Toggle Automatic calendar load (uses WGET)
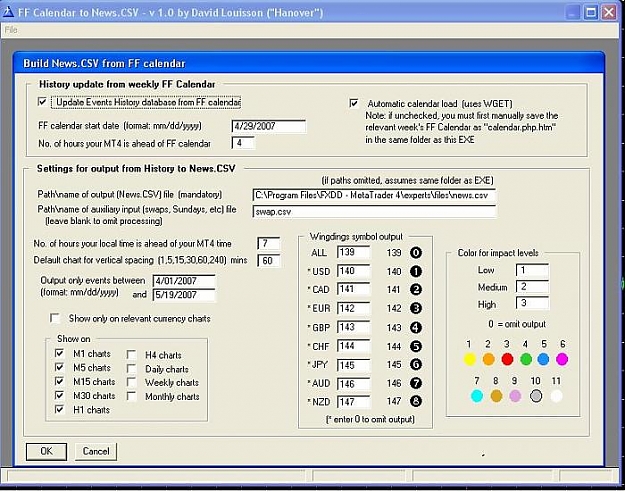 coord(354,103)
